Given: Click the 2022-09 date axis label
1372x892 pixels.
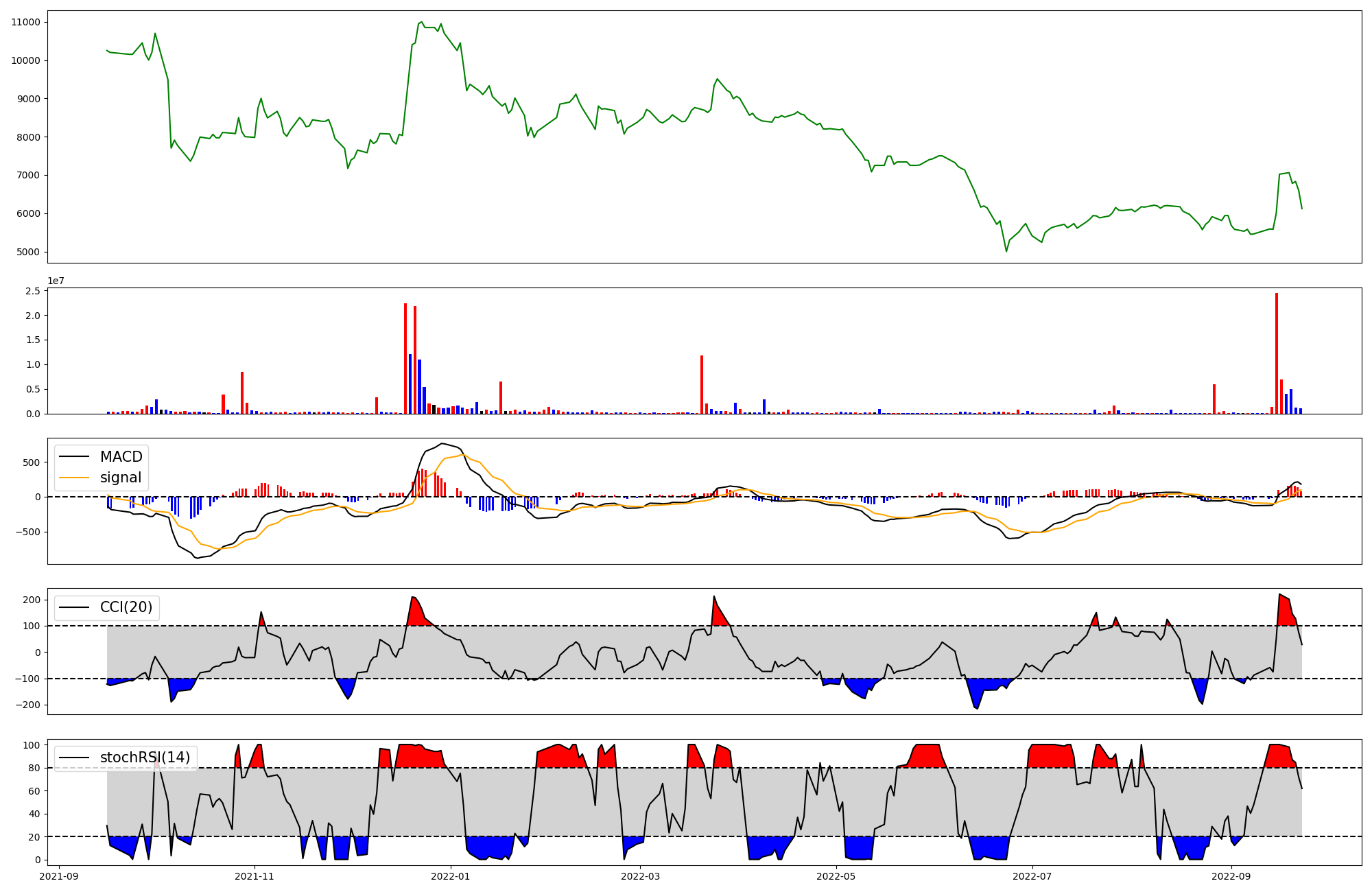Looking at the screenshot, I should [x=1231, y=876].
